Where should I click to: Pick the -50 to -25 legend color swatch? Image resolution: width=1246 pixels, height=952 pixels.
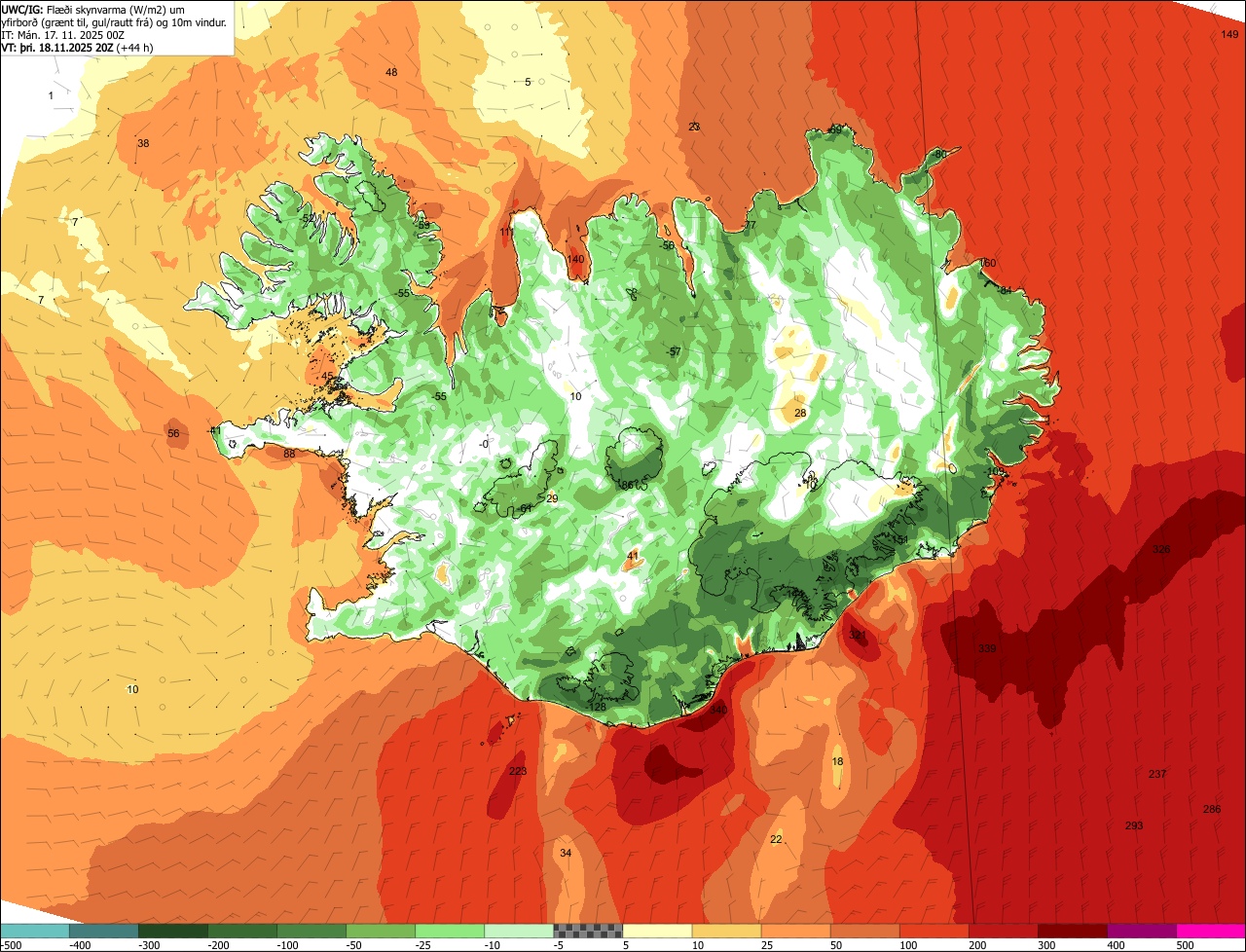(x=380, y=931)
